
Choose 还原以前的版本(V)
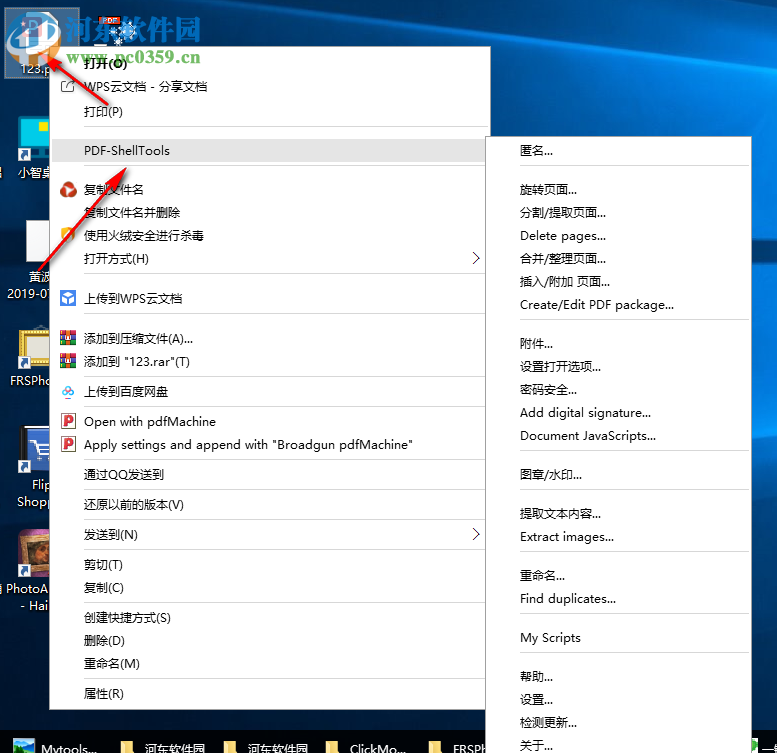pos(134,504)
